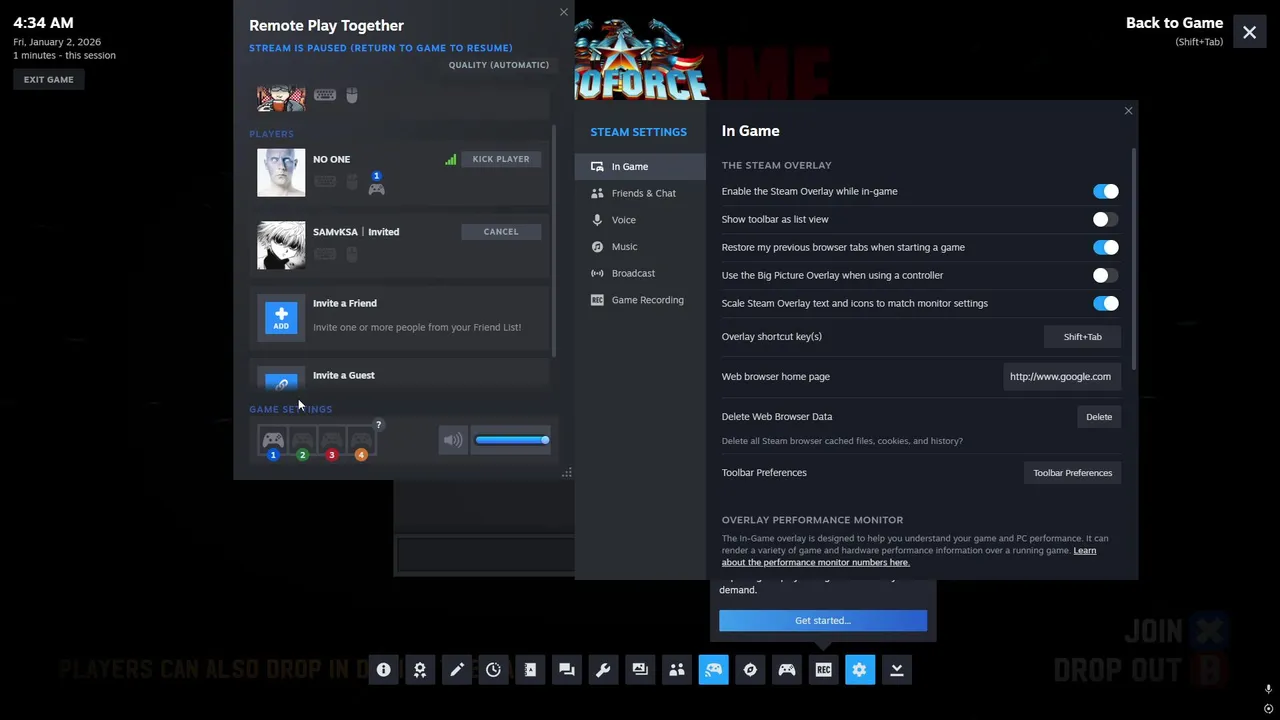Toggle Scale Steam Overlay text and icons
The height and width of the screenshot is (720, 1280).
click(1105, 303)
